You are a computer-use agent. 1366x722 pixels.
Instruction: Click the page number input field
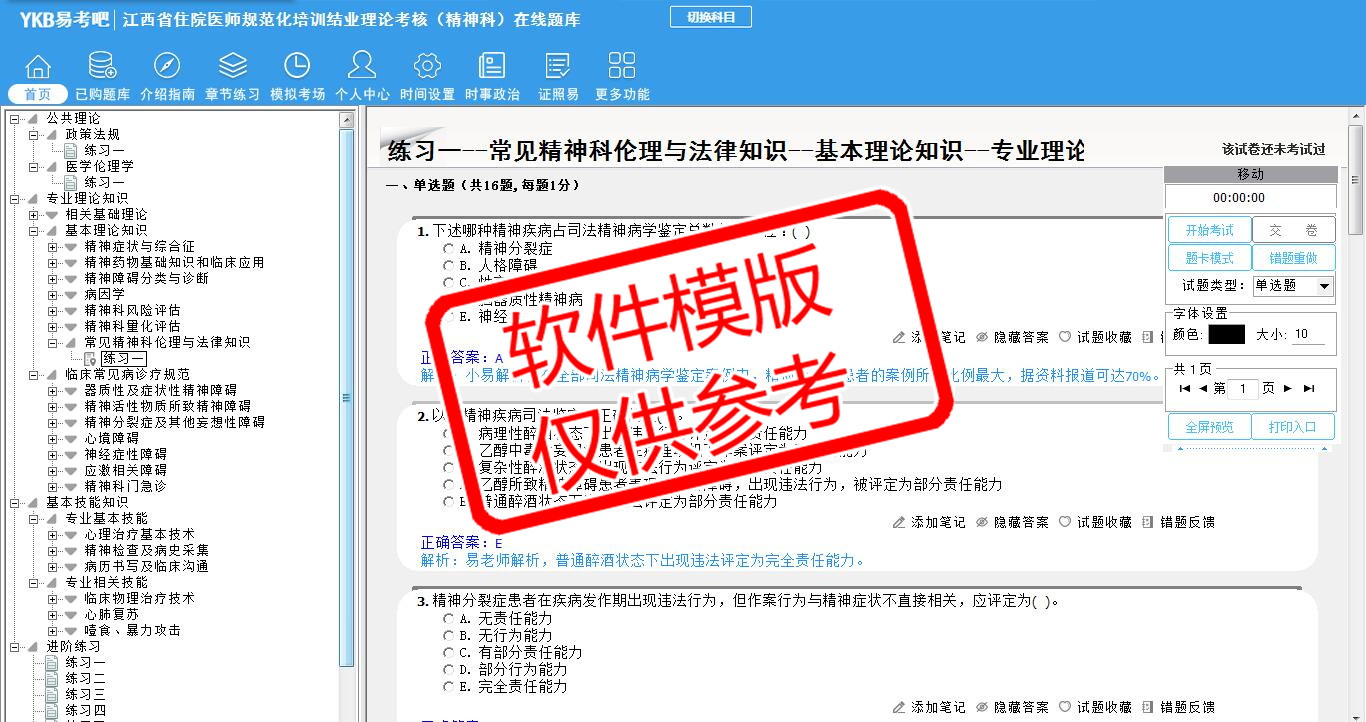point(1242,389)
